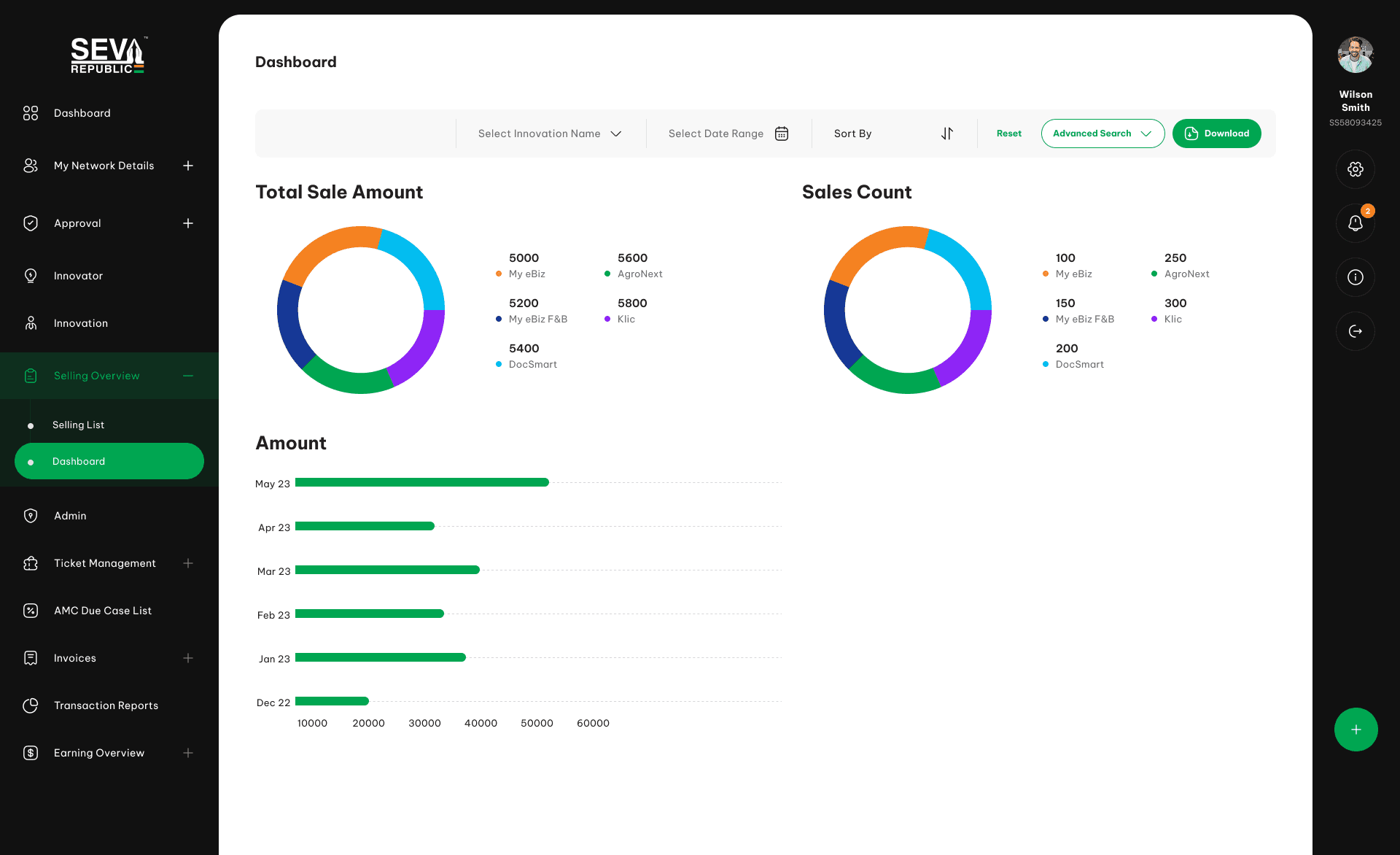Click the green floating plus button
Viewport: 1400px width, 855px height.
[x=1356, y=730]
